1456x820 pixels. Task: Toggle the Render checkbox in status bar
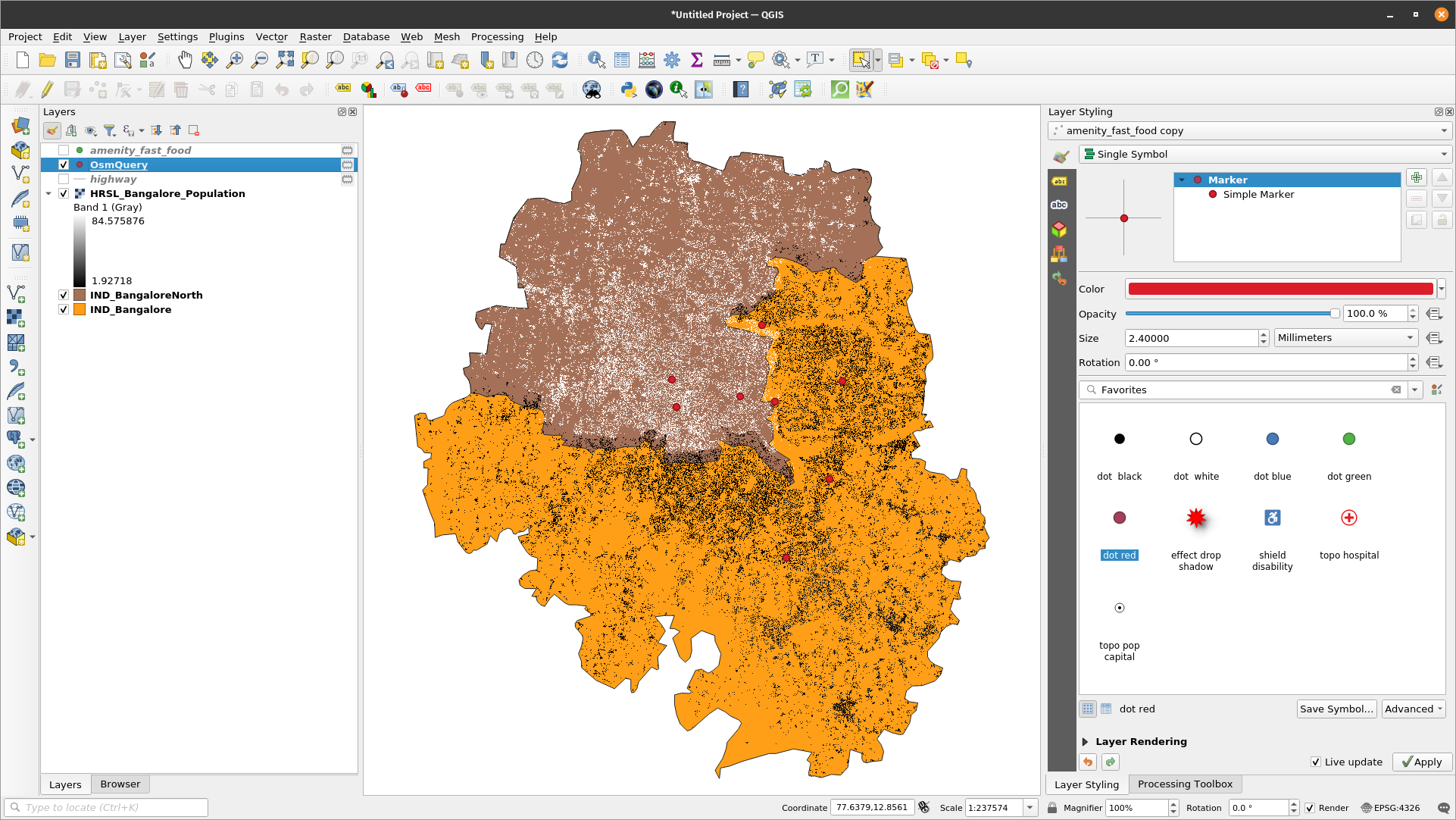click(x=1310, y=808)
